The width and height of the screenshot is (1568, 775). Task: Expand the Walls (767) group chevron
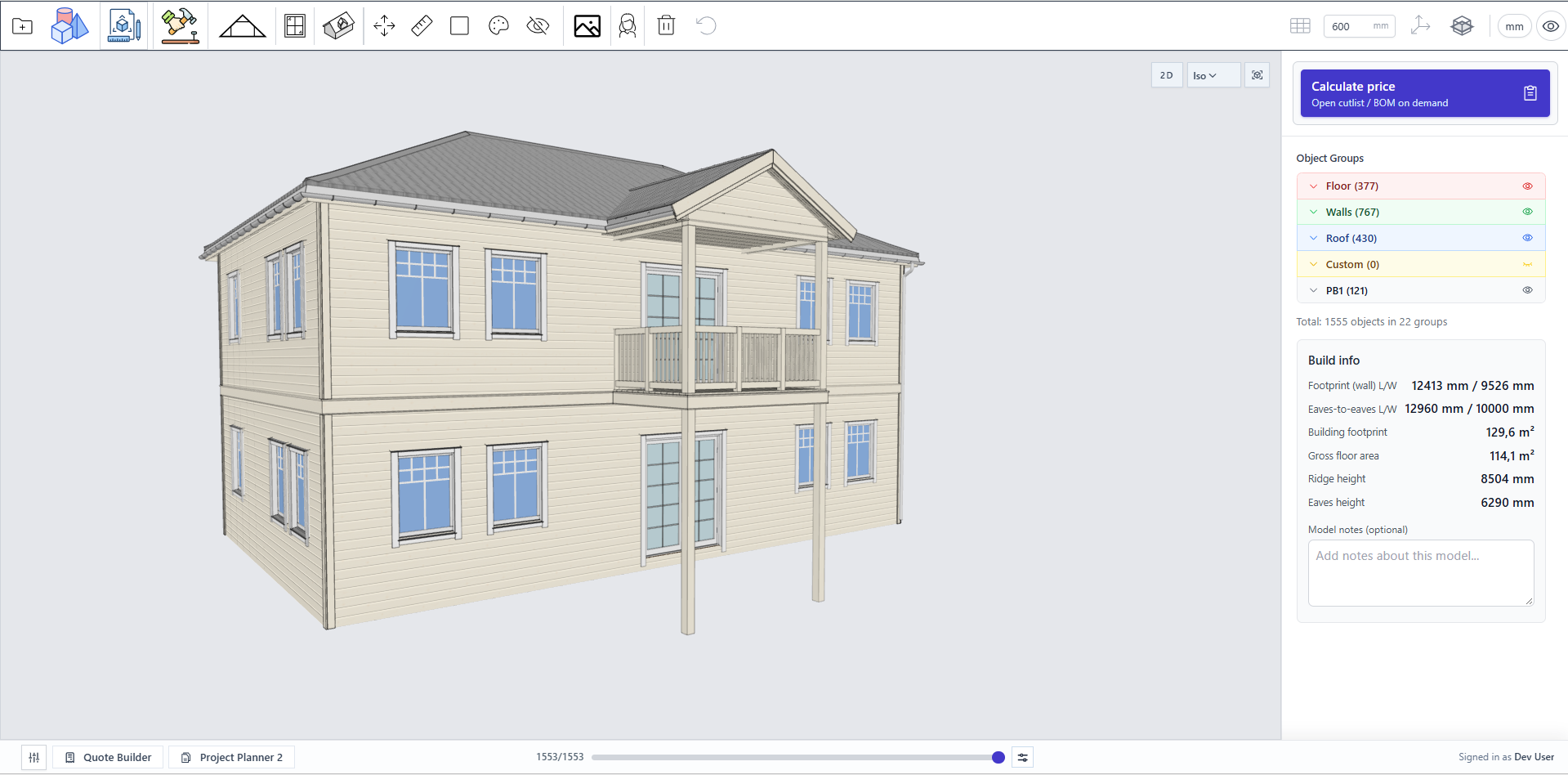pyautogui.click(x=1313, y=212)
